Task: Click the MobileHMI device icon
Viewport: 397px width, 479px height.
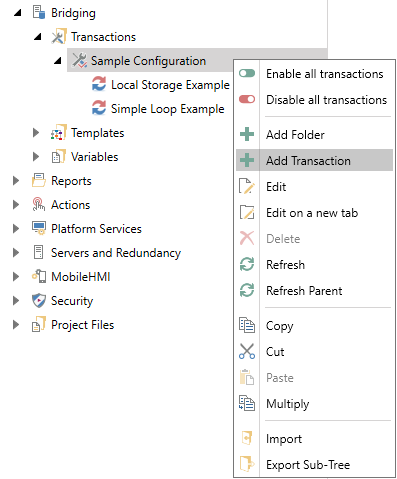Action: pyautogui.click(x=39, y=276)
